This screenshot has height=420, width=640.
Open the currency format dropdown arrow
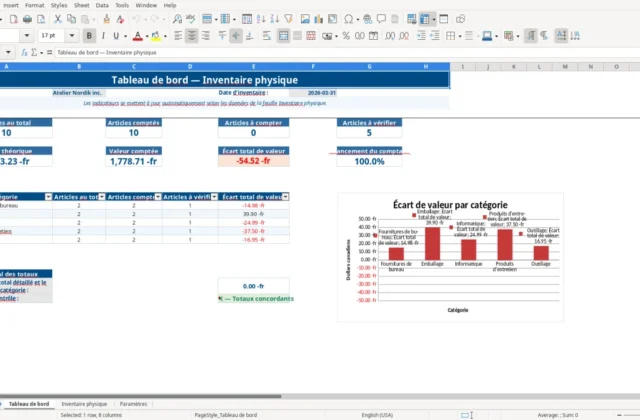pos(336,36)
